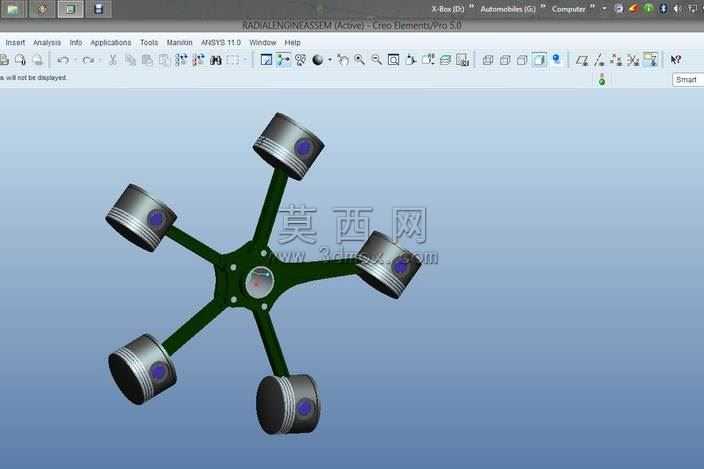The height and width of the screenshot is (469, 704).
Task: Click the Undo icon
Action: [x=63, y=60]
